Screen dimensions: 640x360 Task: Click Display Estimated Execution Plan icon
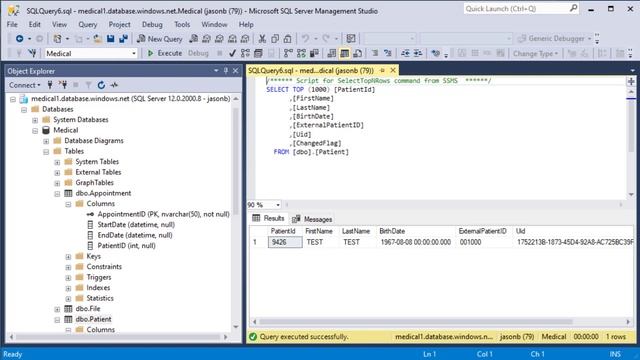coord(245,53)
